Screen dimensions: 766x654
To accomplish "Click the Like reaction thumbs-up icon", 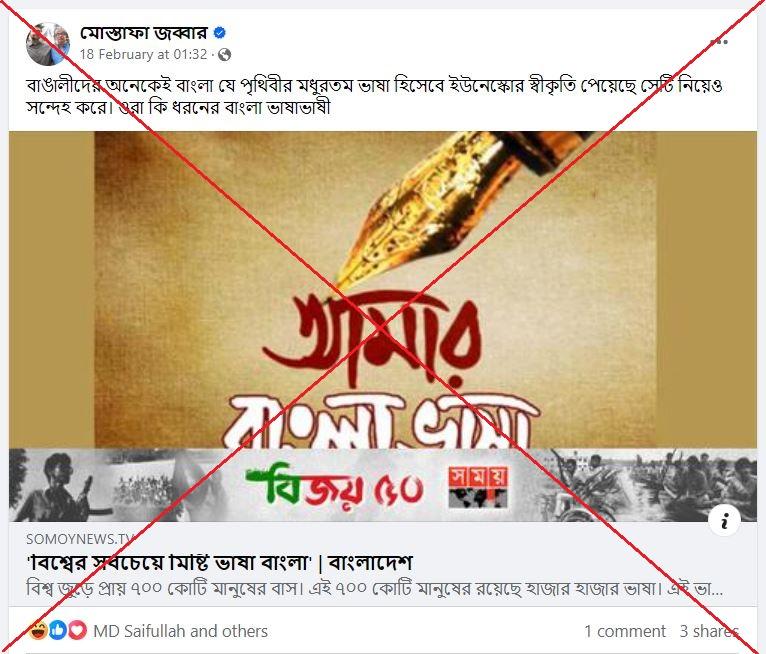I will click(x=57, y=631).
